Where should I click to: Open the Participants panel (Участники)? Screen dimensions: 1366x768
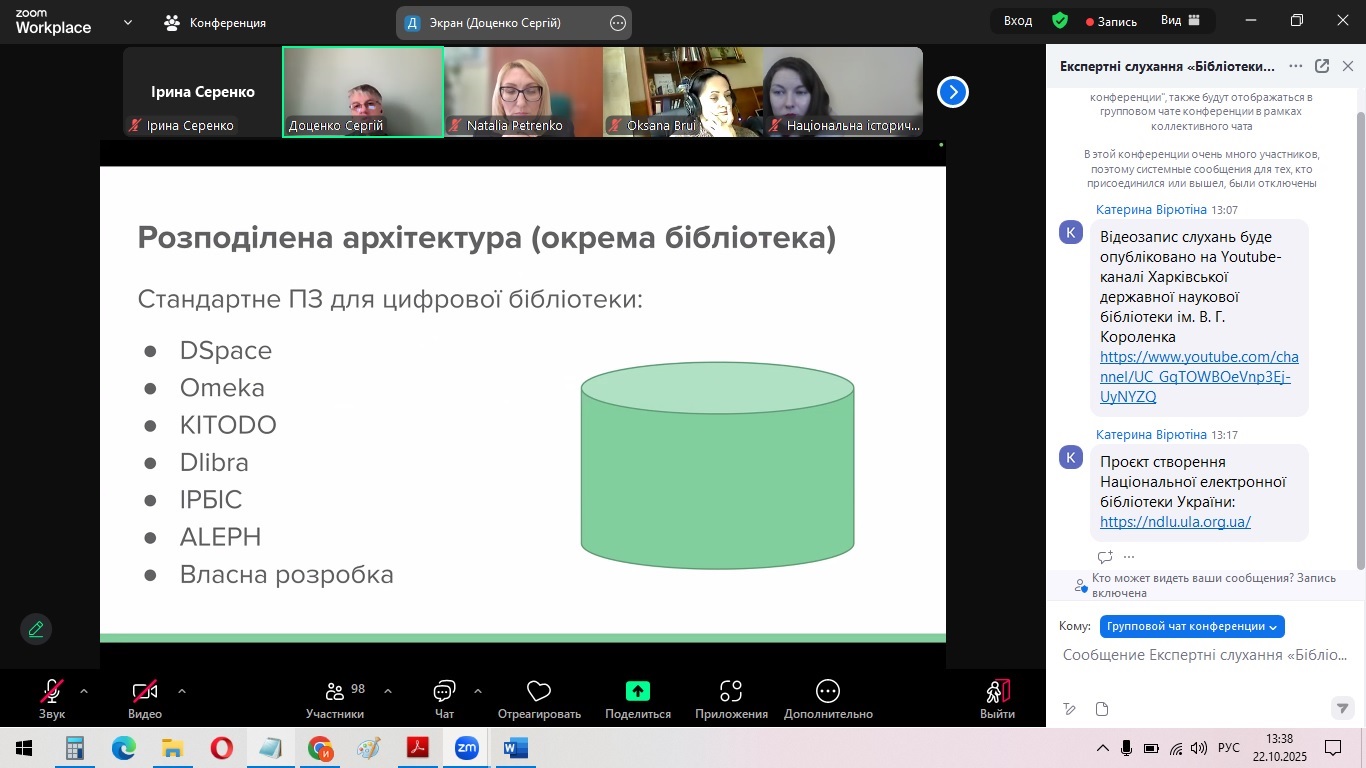tap(335, 692)
